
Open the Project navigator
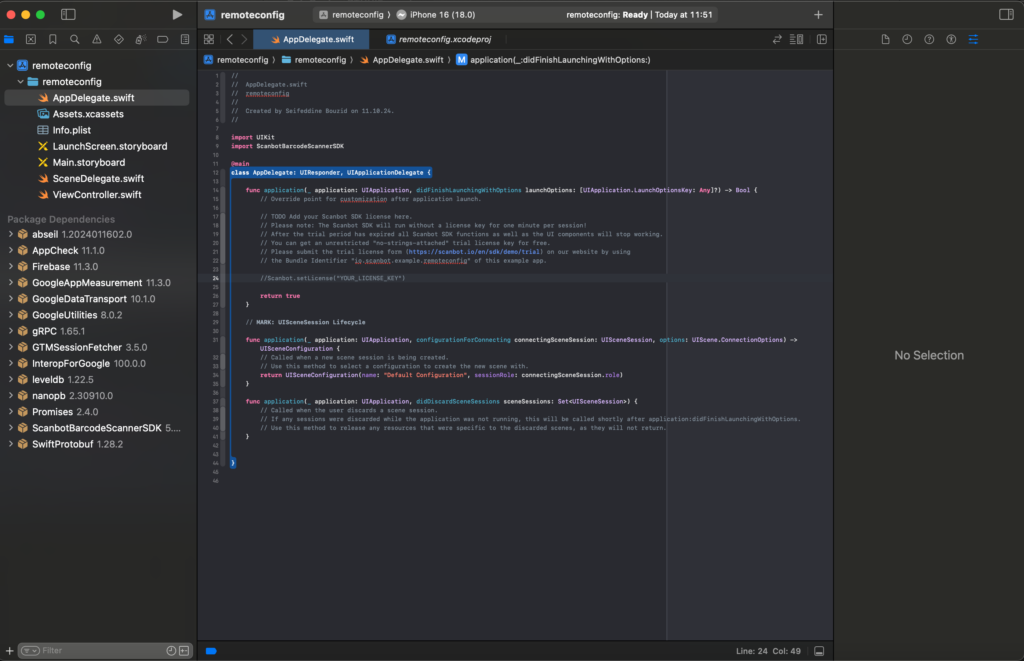[x=10, y=39]
